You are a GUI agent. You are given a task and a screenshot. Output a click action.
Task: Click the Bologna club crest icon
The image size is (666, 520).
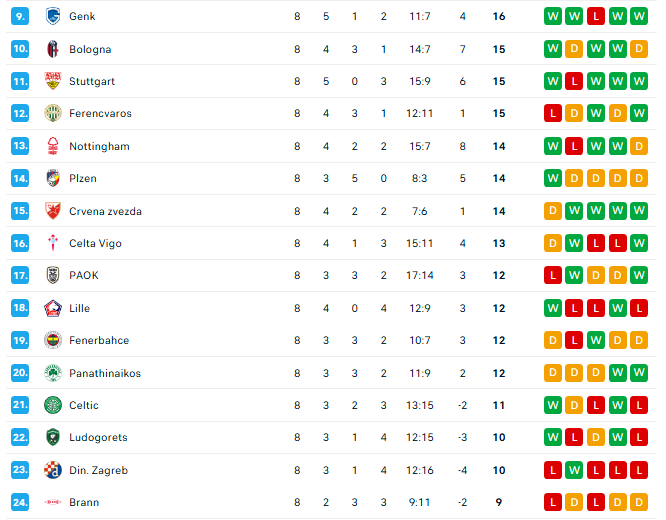(53, 49)
